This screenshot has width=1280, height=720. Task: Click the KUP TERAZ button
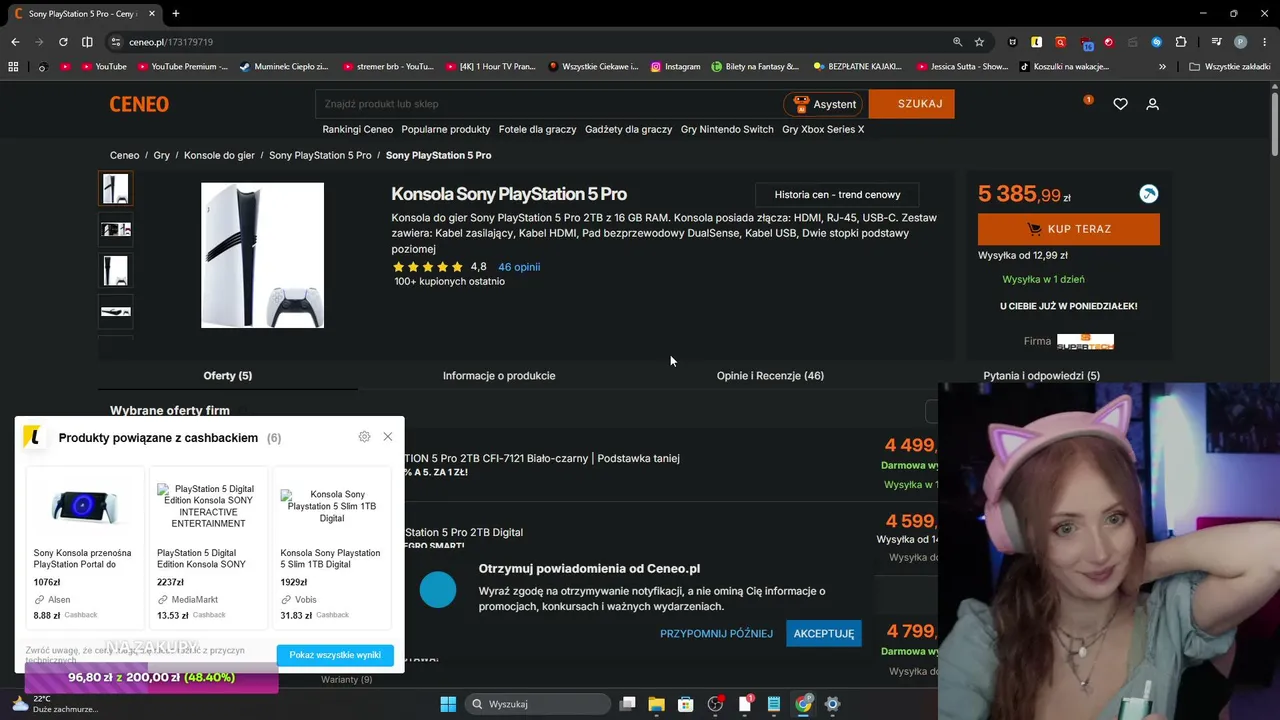click(x=1069, y=229)
